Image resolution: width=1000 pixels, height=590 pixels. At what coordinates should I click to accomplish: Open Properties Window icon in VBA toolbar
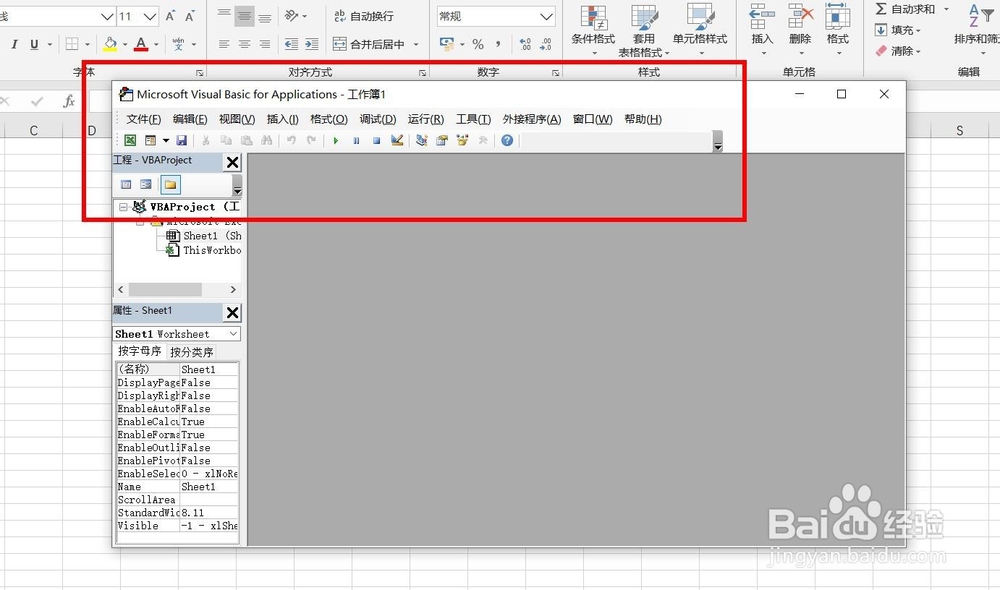(441, 140)
